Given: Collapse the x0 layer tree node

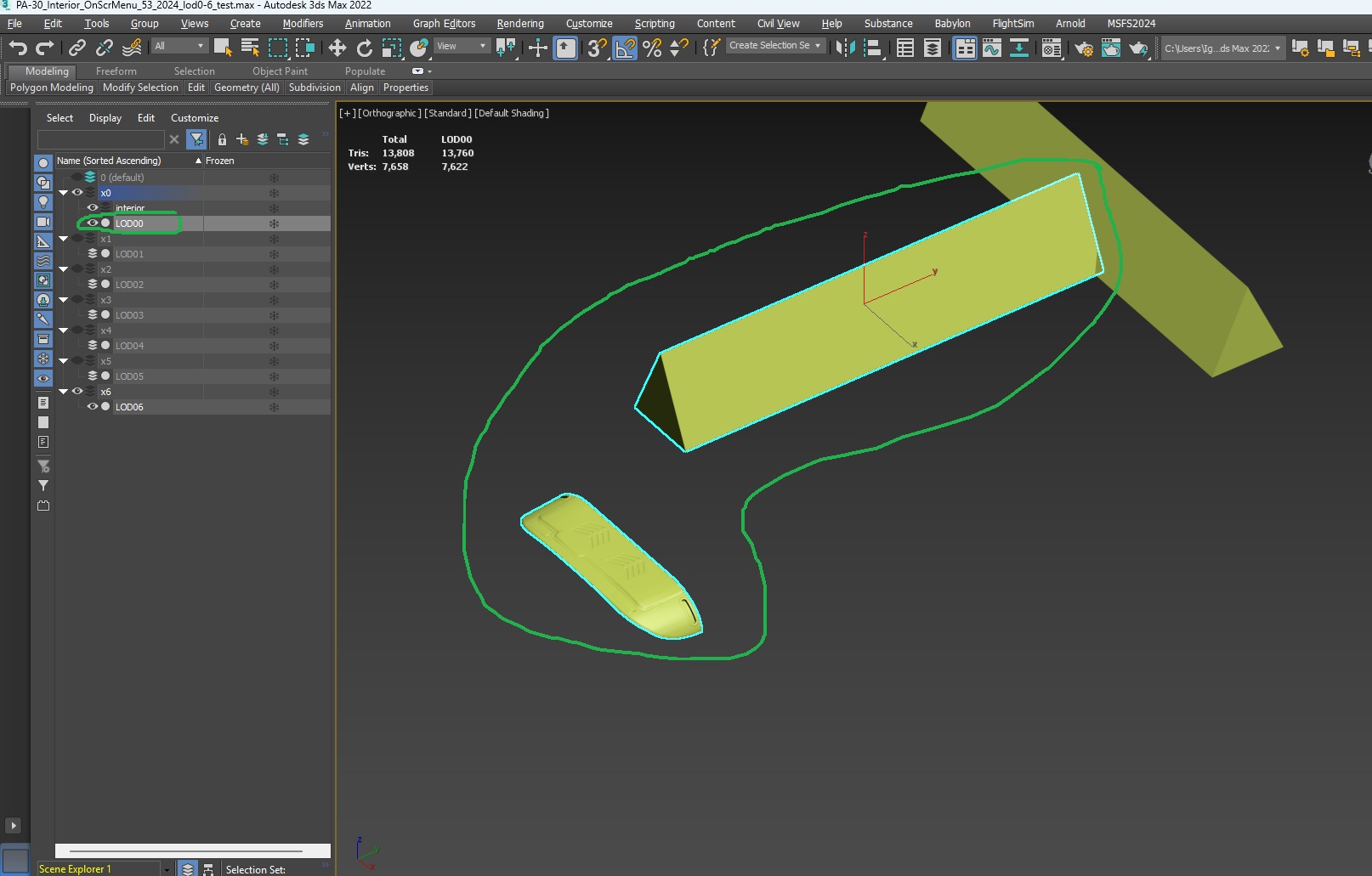Looking at the screenshot, I should point(64,193).
